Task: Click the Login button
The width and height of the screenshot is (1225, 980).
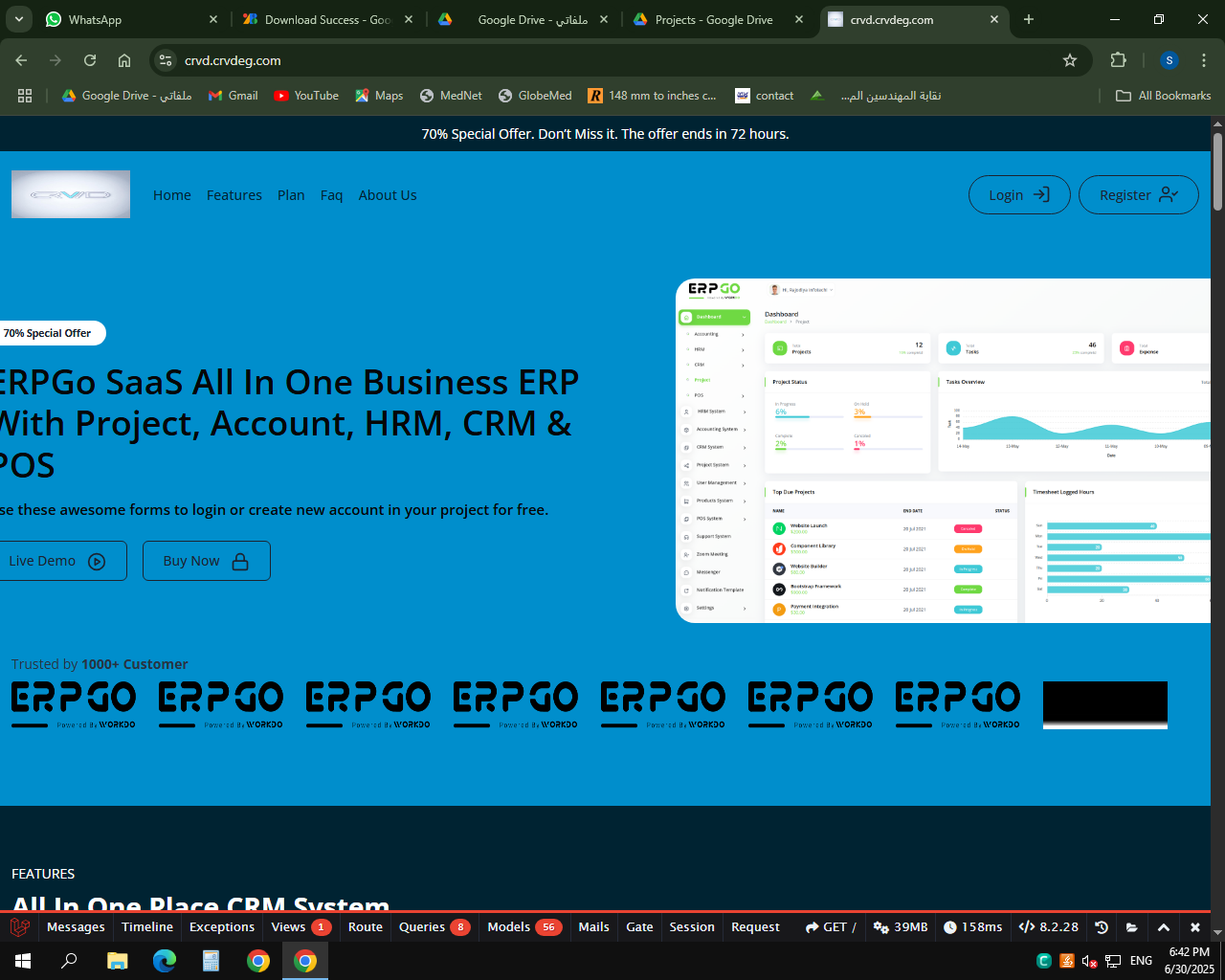Action: tap(1018, 195)
